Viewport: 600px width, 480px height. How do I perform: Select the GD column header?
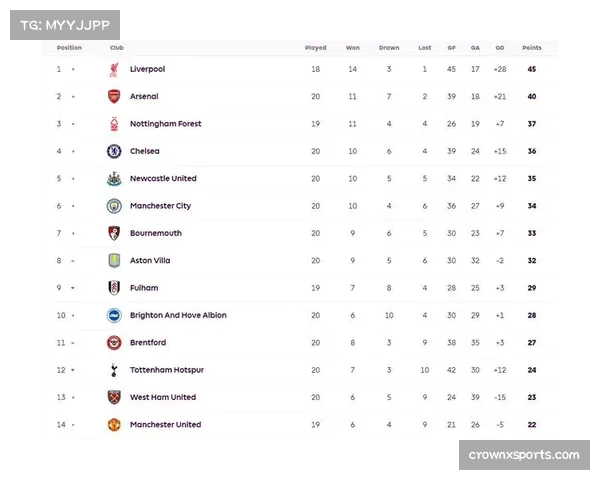pos(499,48)
